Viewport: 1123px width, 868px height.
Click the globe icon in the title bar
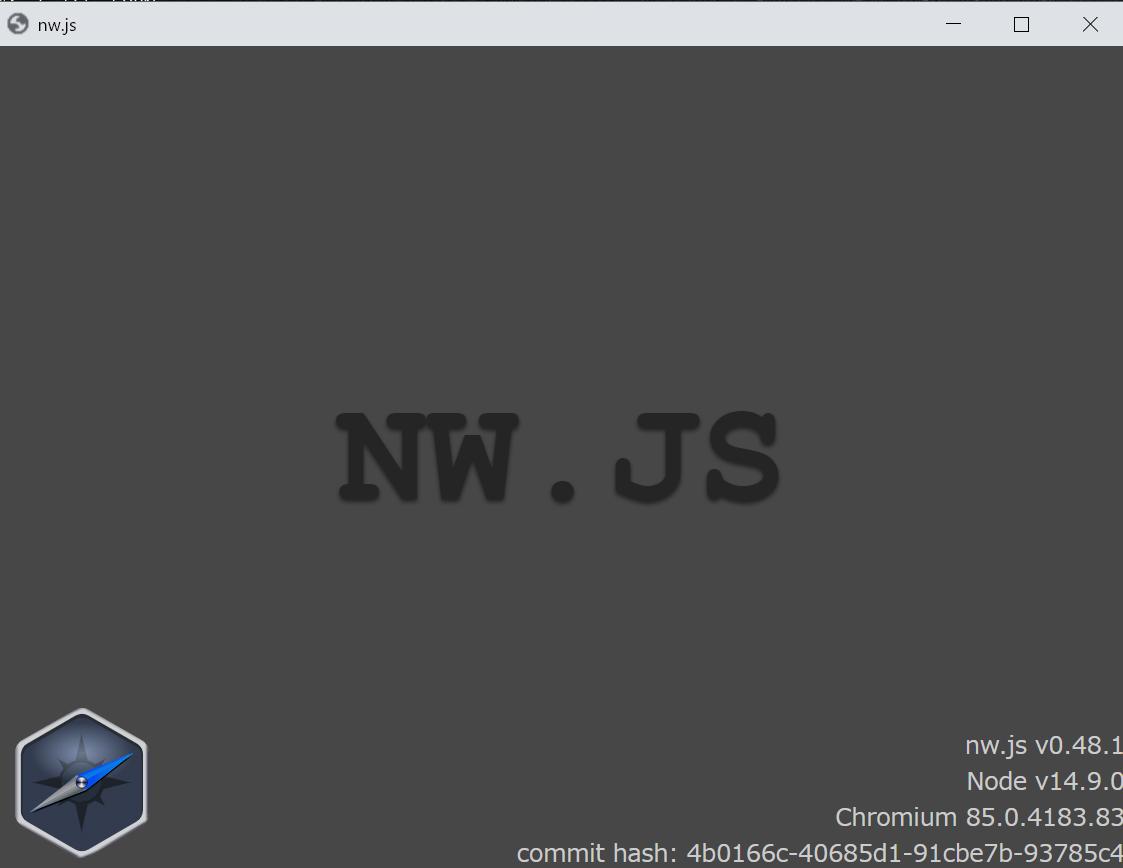tap(18, 24)
